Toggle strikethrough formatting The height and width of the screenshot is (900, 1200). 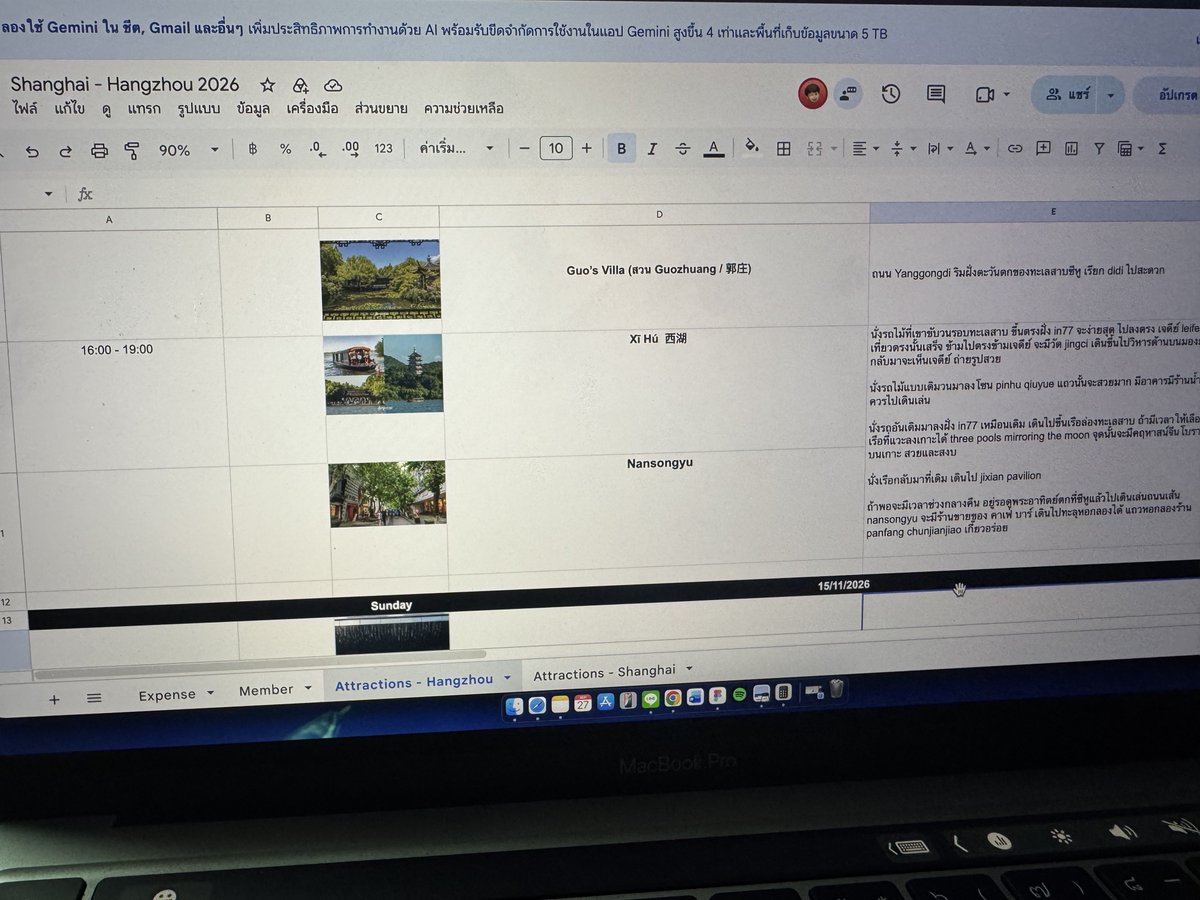point(683,149)
